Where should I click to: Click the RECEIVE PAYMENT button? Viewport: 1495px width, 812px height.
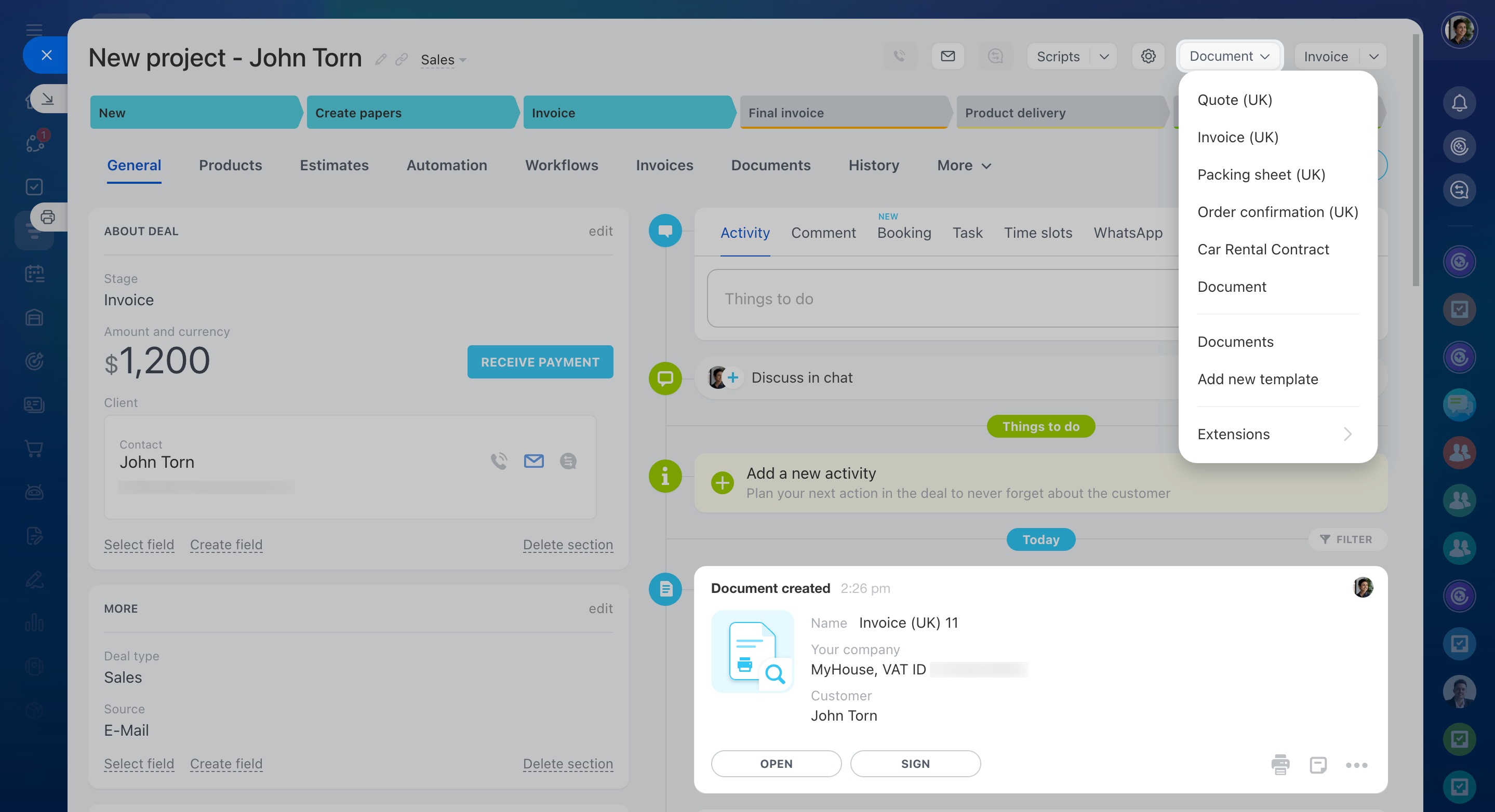click(x=540, y=362)
